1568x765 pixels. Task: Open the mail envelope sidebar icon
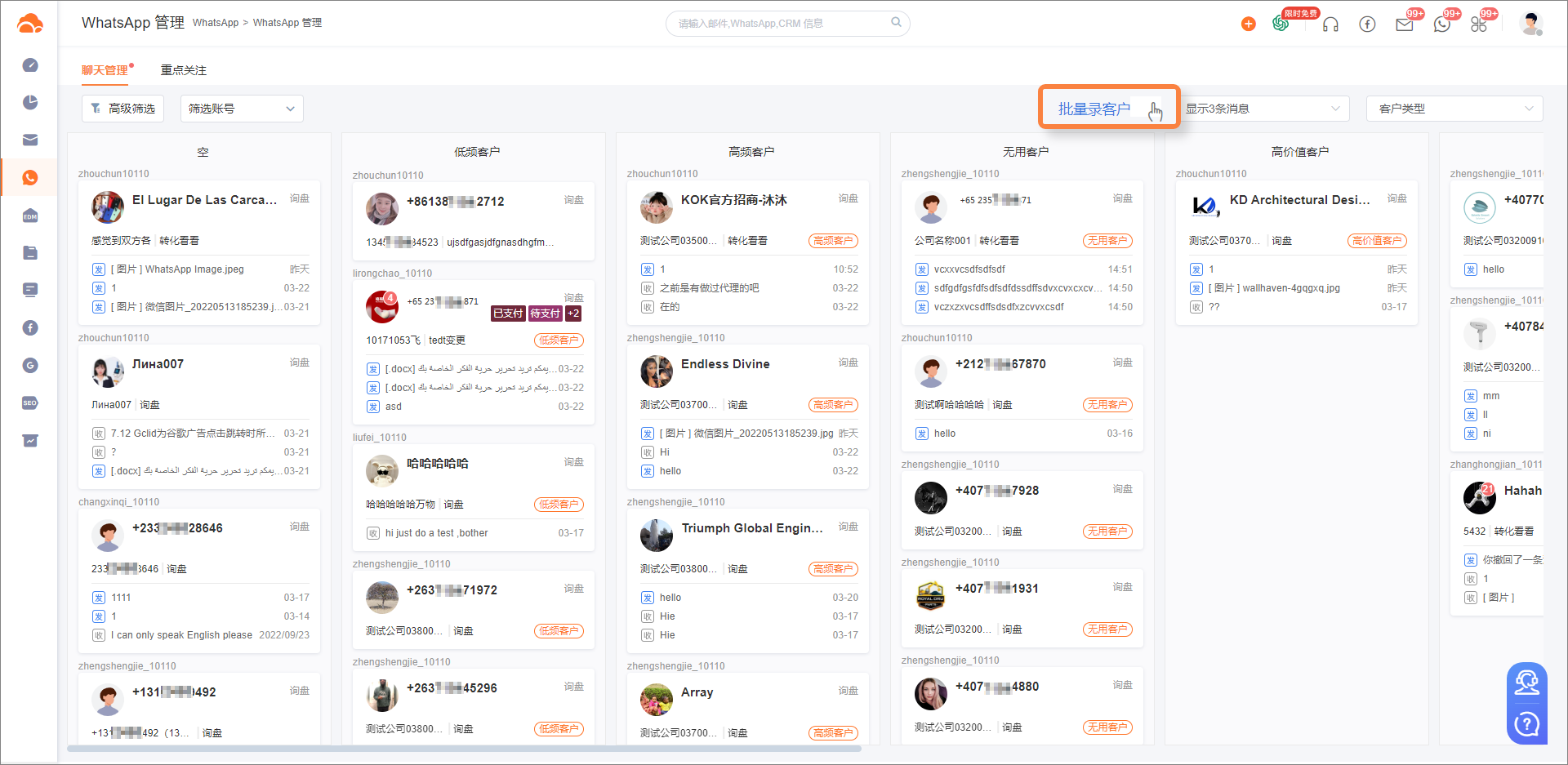tap(30, 140)
